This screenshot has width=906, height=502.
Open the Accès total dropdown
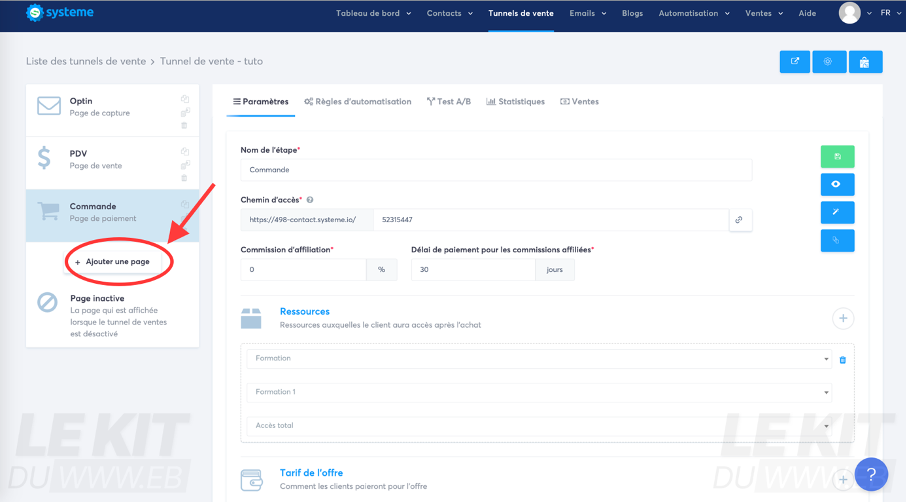pyautogui.click(x=539, y=426)
